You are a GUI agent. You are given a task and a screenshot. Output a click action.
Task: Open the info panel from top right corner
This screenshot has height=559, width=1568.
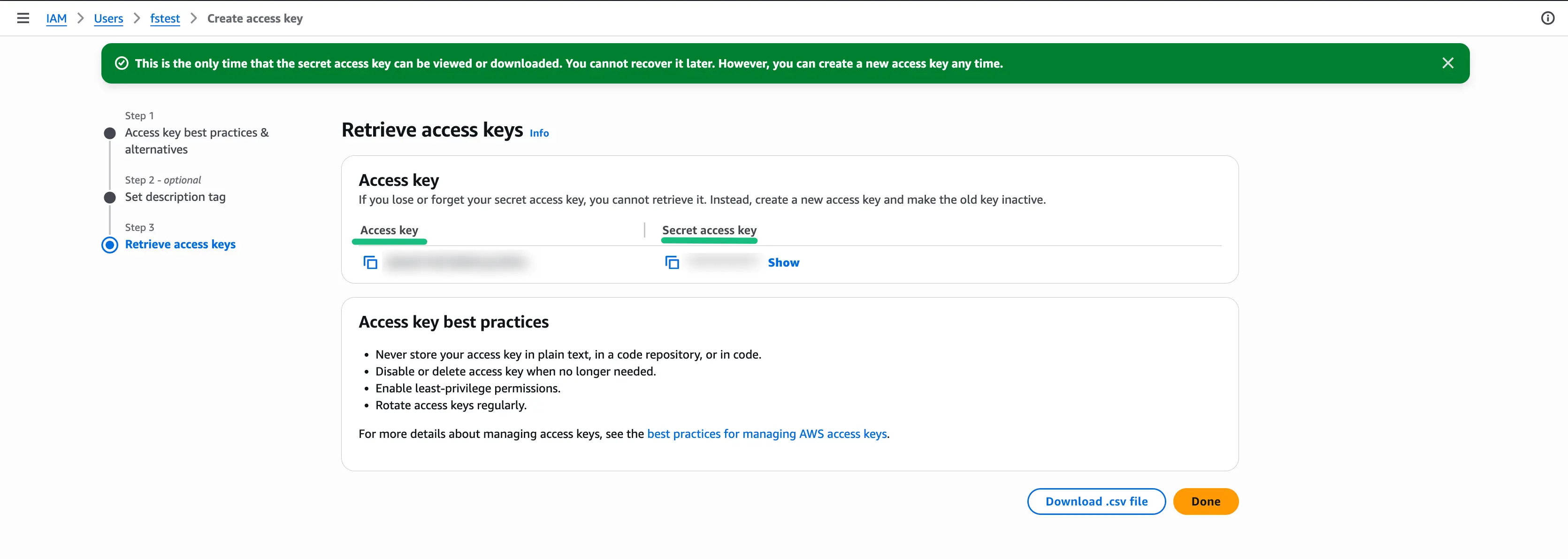pyautogui.click(x=1547, y=18)
